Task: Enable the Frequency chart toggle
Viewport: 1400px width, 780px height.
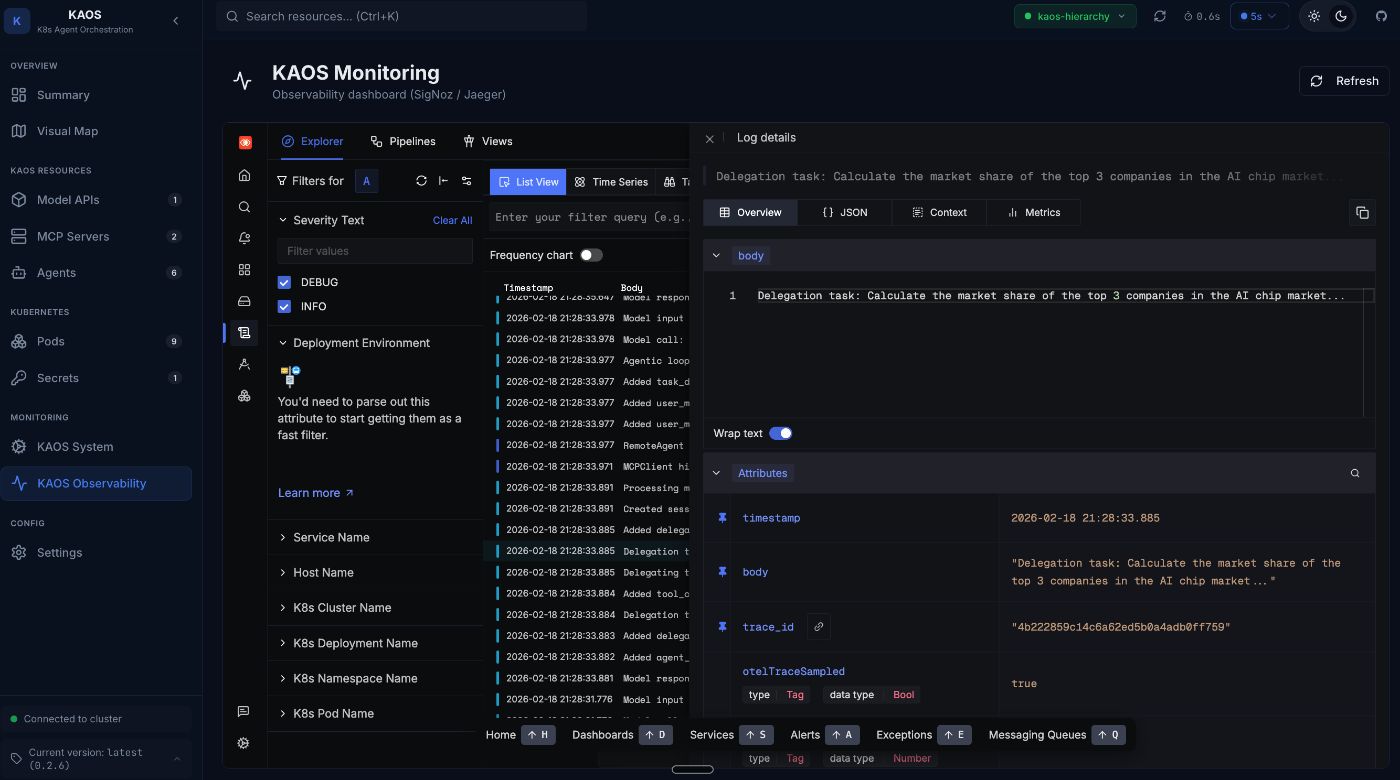Action: [591, 255]
